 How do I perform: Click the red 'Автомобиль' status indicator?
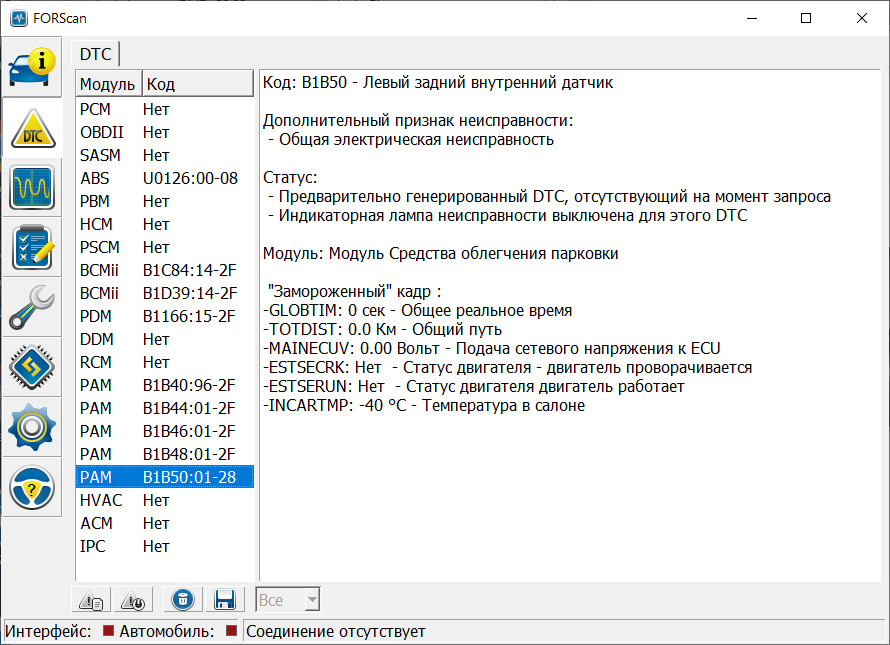pos(231,630)
